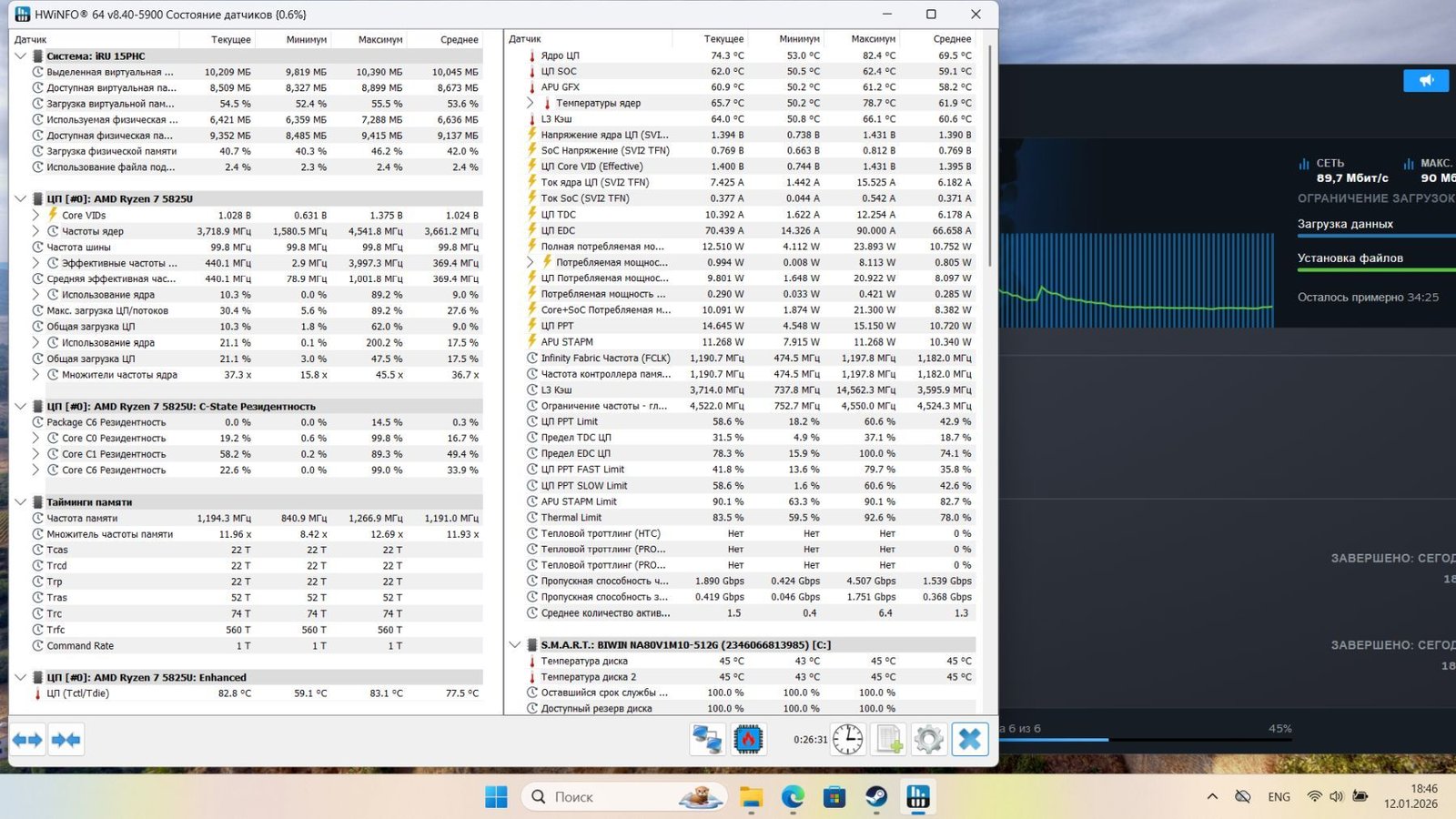Click the left Текущее column header

[x=217, y=39]
